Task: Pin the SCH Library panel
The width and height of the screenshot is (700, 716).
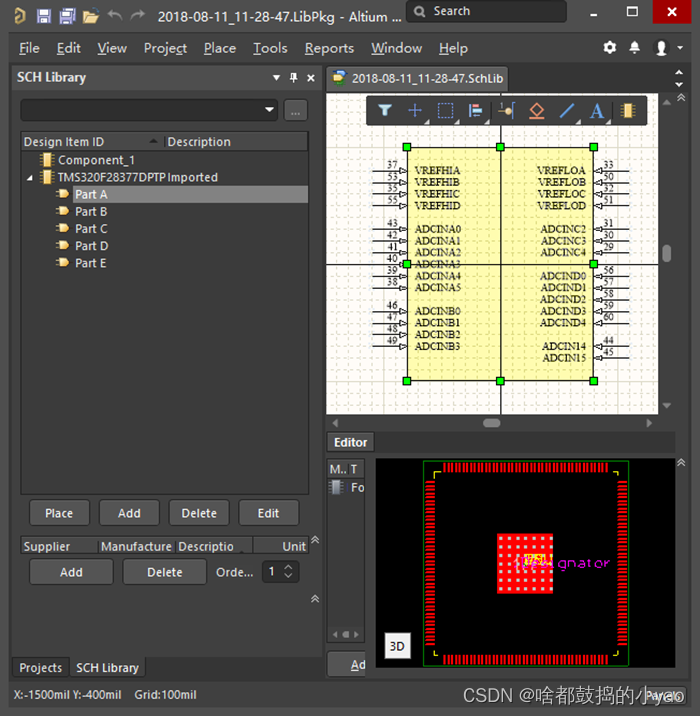Action: coord(293,78)
